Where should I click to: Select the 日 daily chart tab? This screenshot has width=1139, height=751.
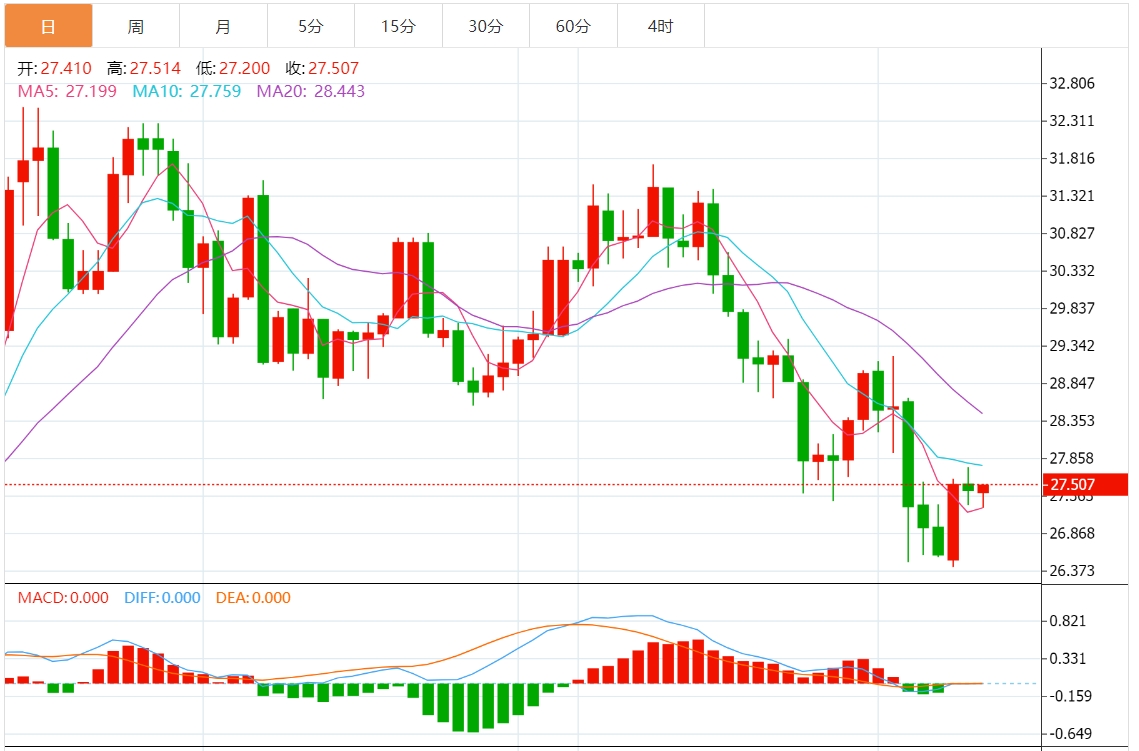49,26
